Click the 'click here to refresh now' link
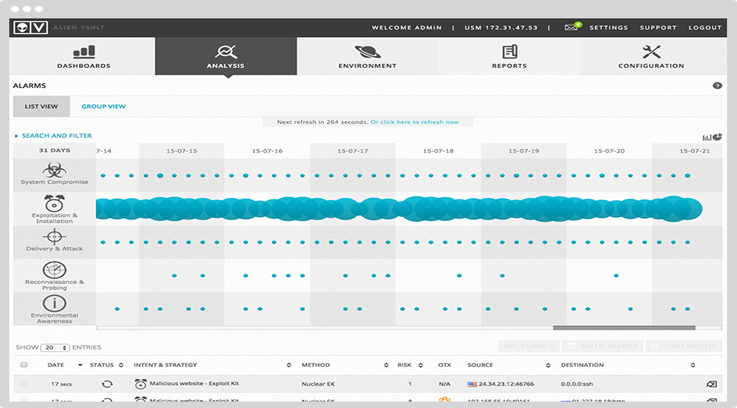Image resolution: width=737 pixels, height=408 pixels. [415, 122]
